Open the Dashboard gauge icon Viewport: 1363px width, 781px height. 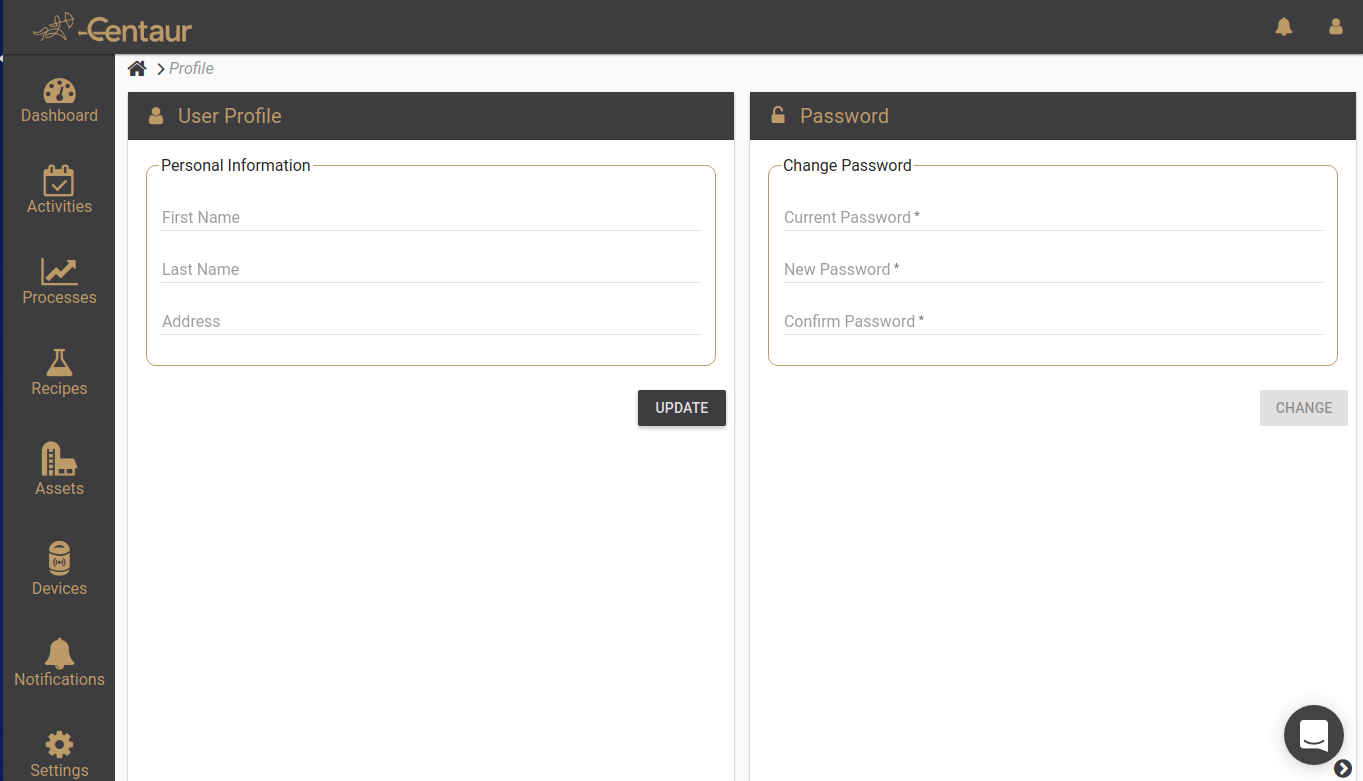tap(59, 91)
